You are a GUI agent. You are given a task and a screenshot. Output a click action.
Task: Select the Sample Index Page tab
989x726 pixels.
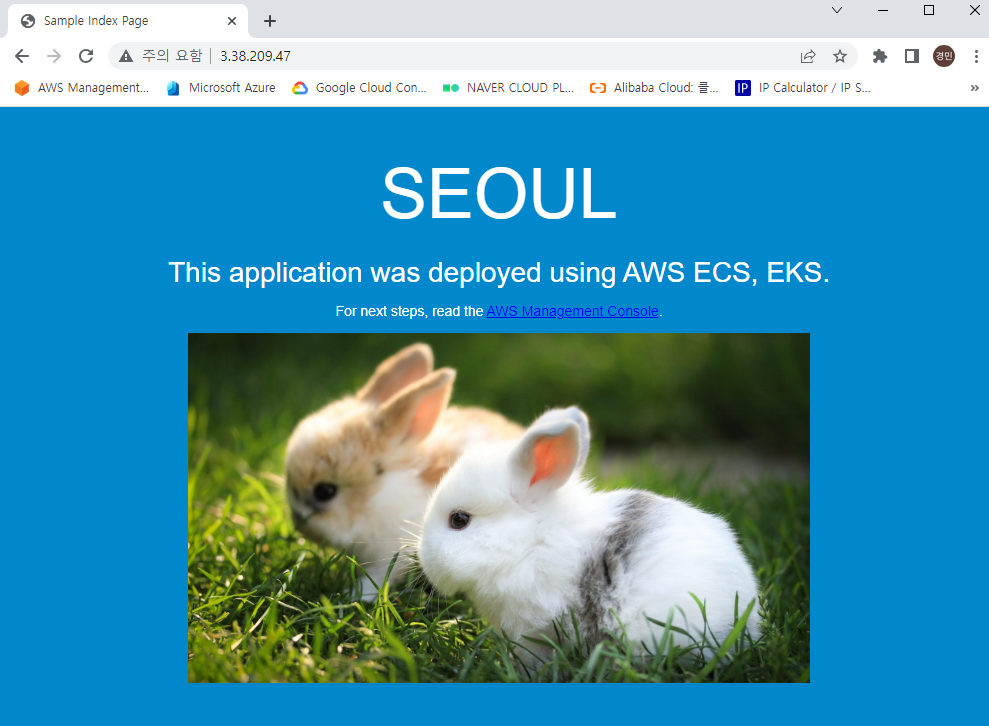pyautogui.click(x=127, y=21)
